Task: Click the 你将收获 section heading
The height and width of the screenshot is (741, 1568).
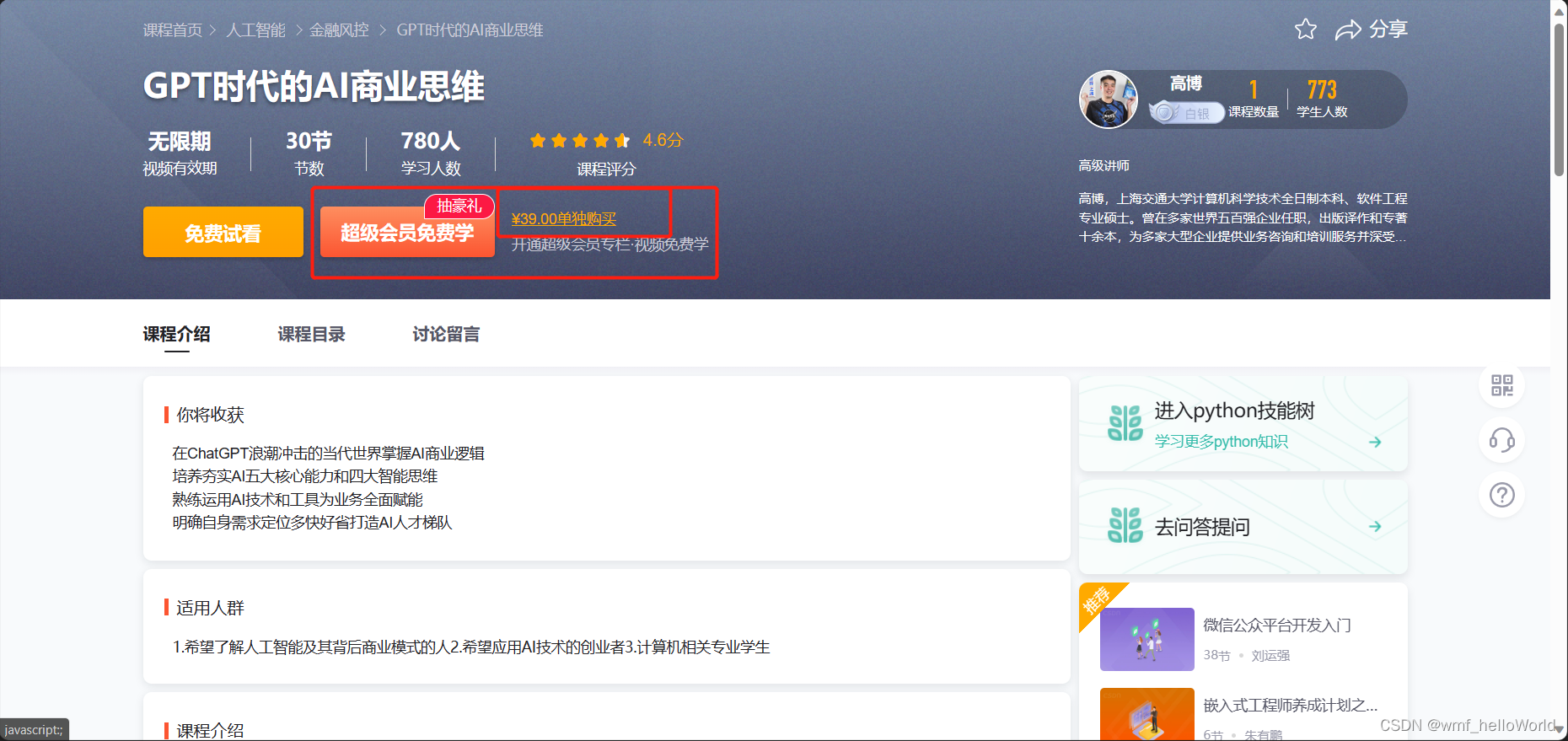Action: (x=210, y=415)
